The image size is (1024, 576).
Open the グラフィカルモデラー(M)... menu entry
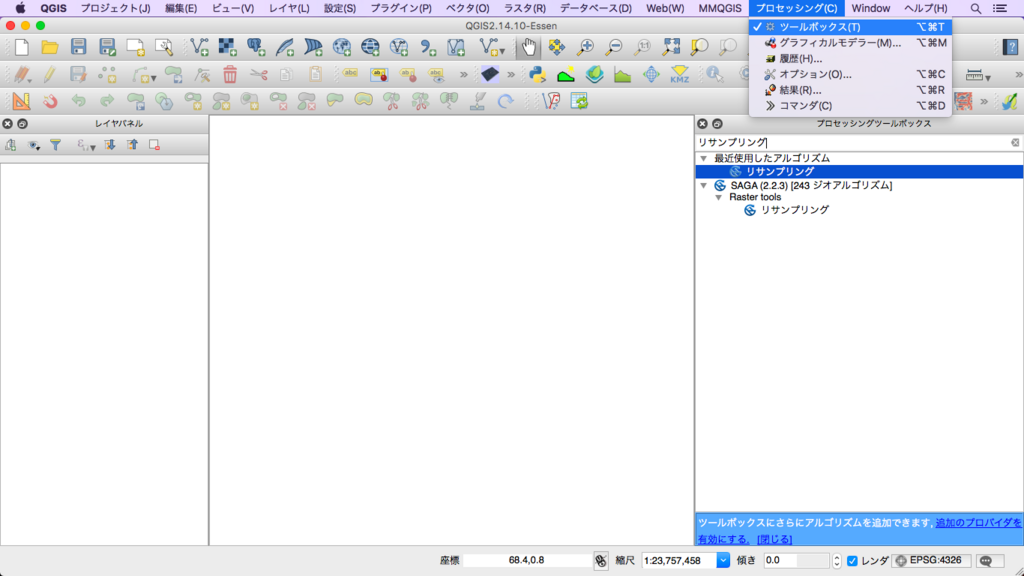(850, 42)
